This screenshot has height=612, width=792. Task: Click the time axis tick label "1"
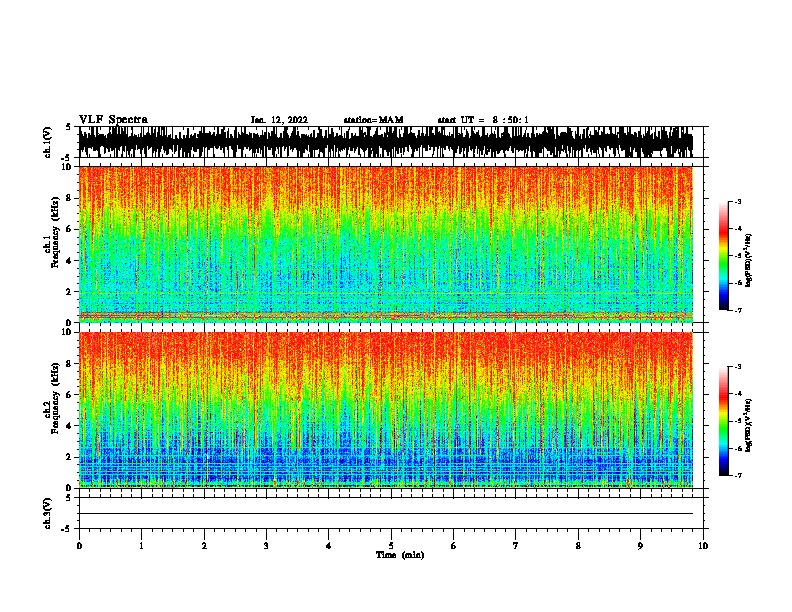click(141, 546)
